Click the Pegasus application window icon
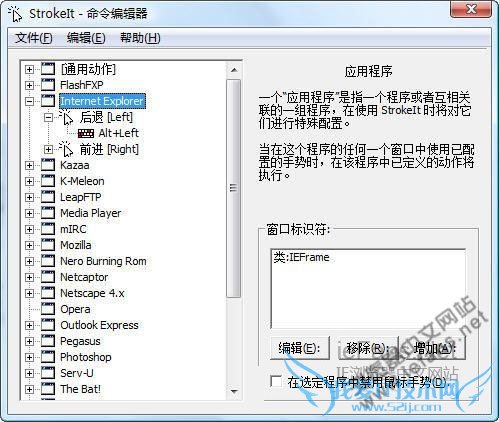The height and width of the screenshot is (422, 499). pyautogui.click(x=48, y=341)
